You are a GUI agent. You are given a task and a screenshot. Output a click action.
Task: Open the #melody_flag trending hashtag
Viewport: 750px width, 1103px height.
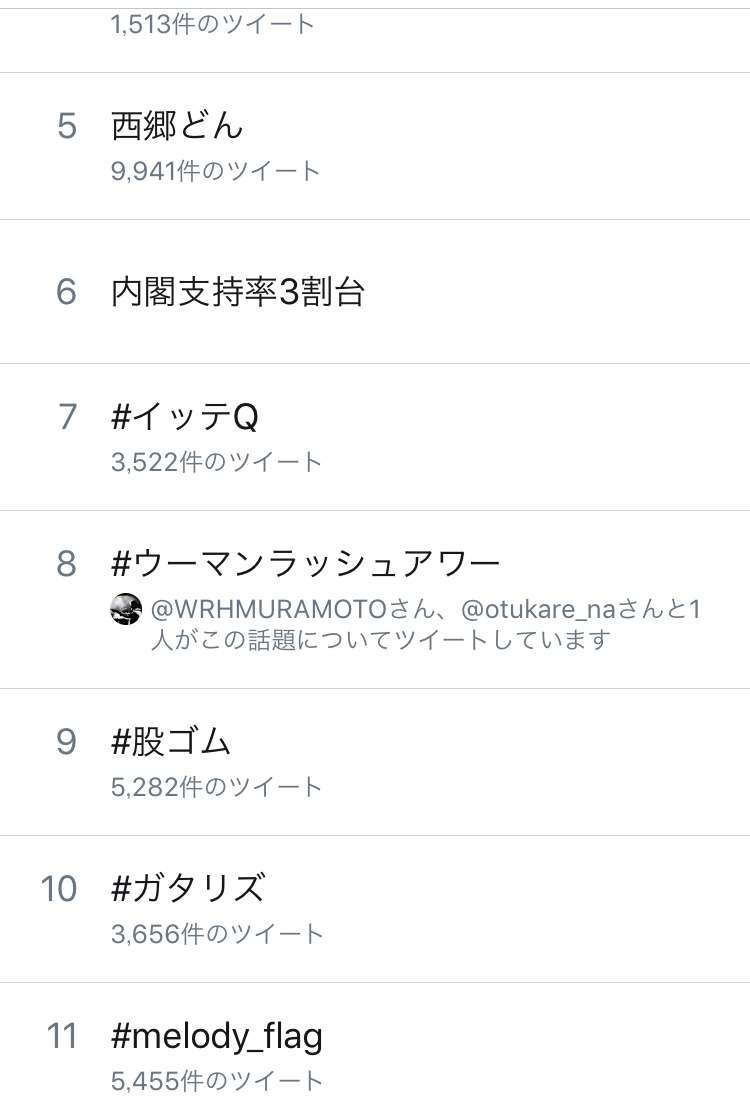click(217, 1036)
